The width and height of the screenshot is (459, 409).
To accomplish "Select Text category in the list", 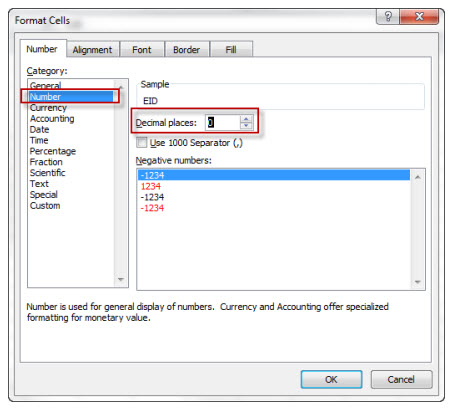I will pyautogui.click(x=39, y=184).
